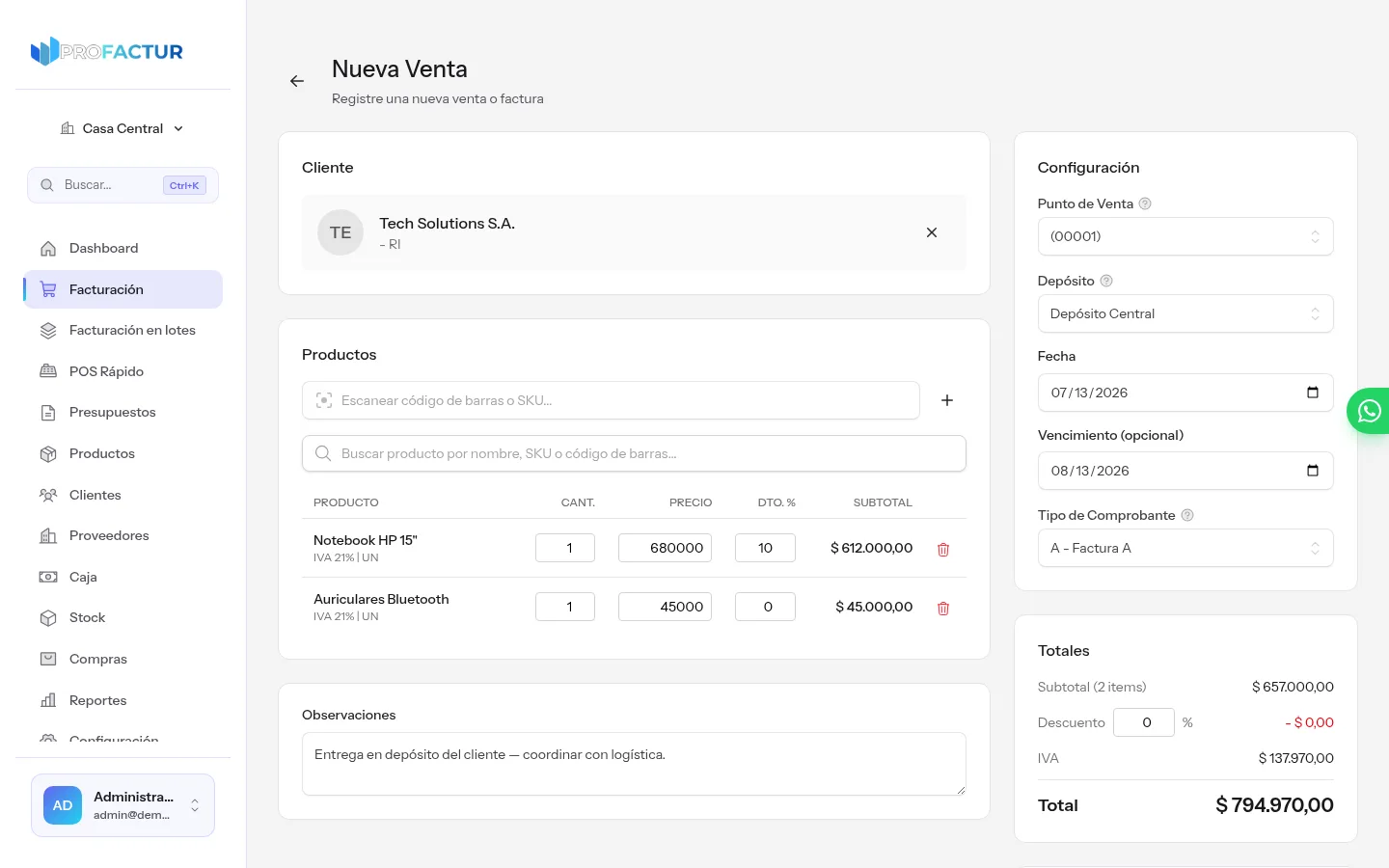Open calendar picker for Fecha

click(x=1313, y=393)
